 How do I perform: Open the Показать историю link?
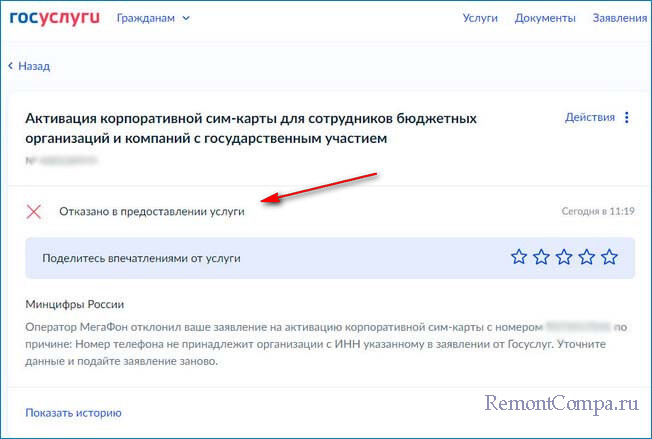(x=74, y=412)
